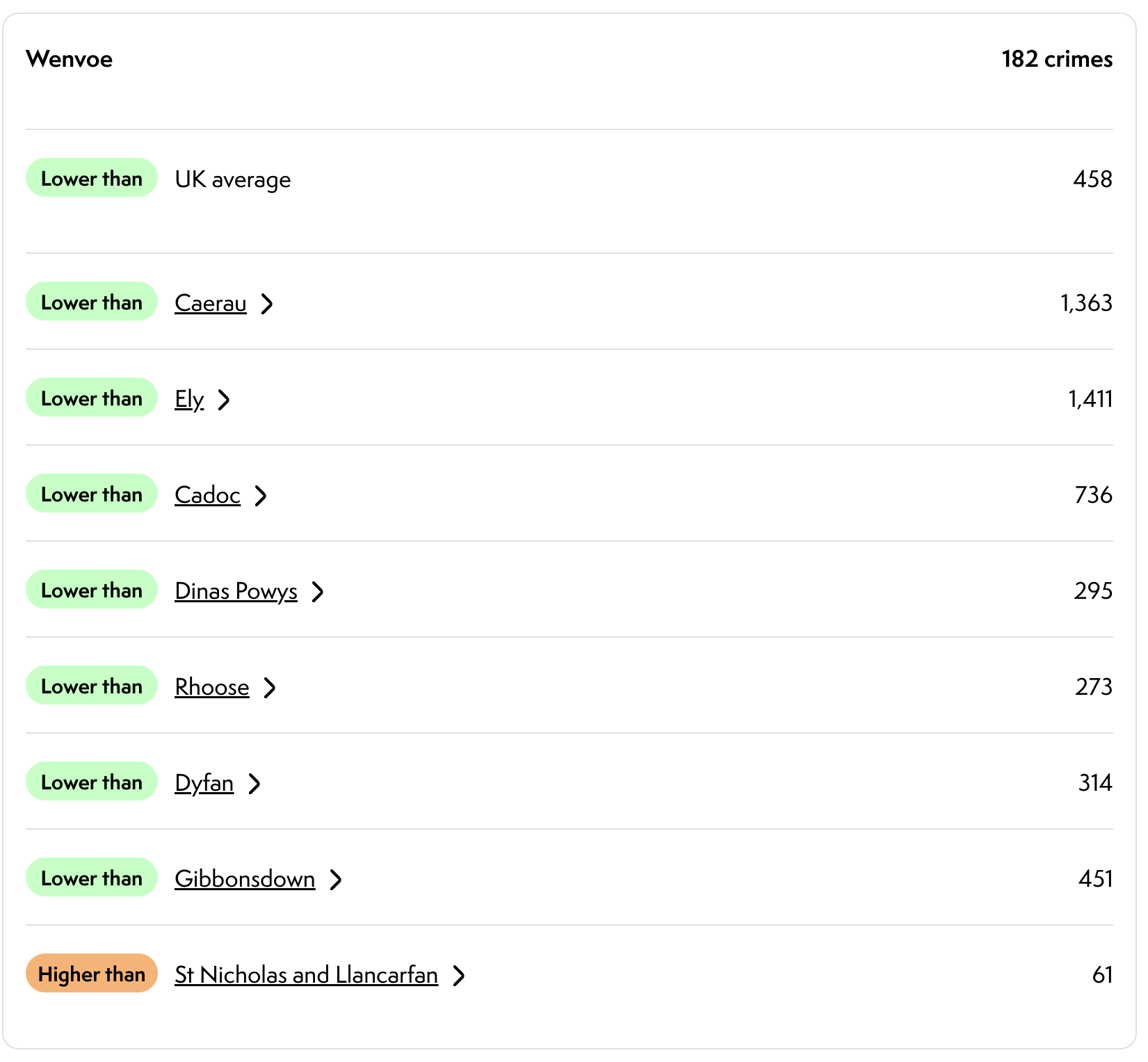Click the chevron next to Dinas Powys
1148x1062 pixels.
pos(318,592)
